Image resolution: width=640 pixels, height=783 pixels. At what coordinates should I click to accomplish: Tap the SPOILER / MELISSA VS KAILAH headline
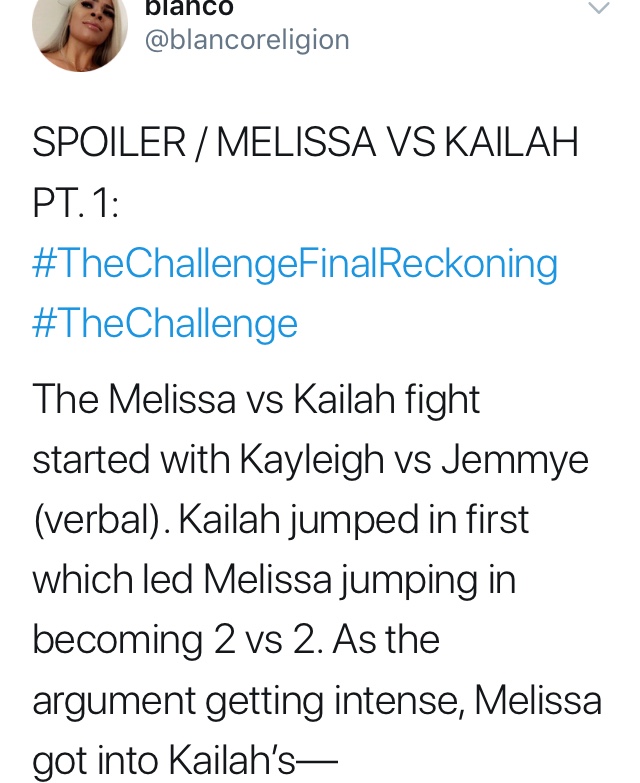(305, 143)
